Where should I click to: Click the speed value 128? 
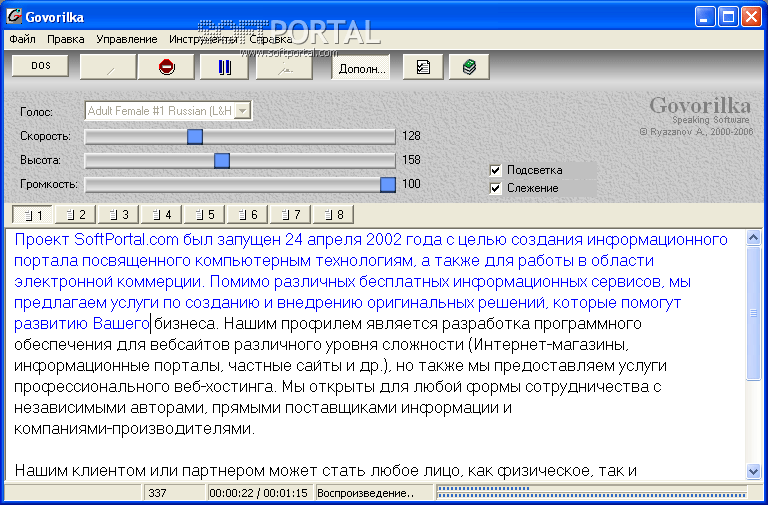(411, 136)
